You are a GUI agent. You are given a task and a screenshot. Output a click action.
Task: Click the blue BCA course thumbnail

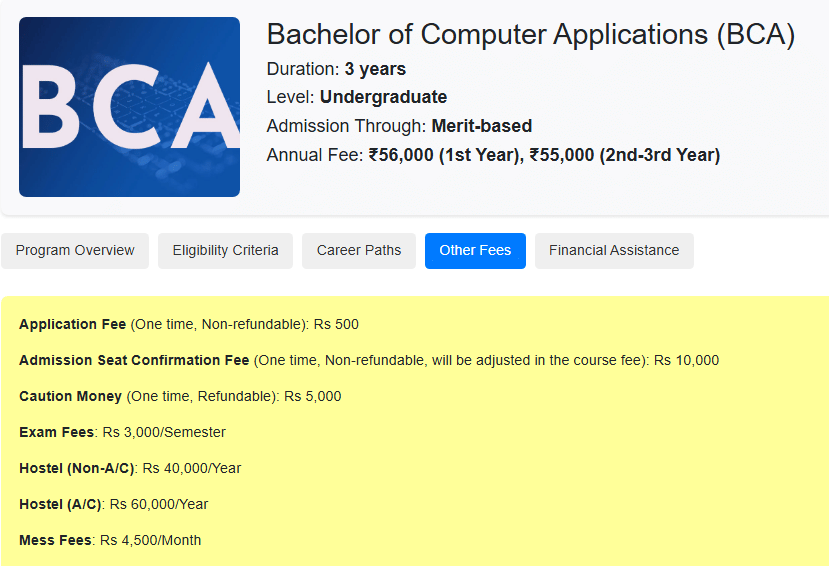(x=129, y=107)
